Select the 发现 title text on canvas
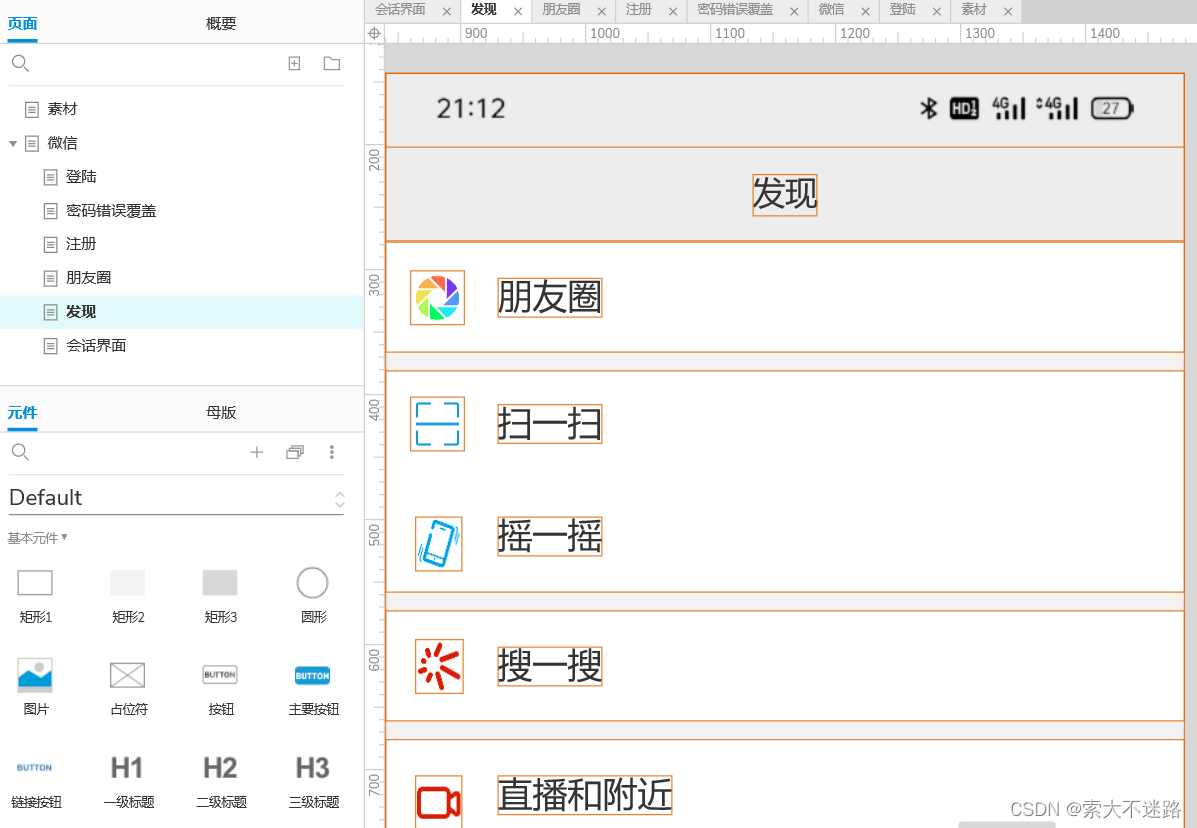Image resolution: width=1197 pixels, height=828 pixels. 785,195
